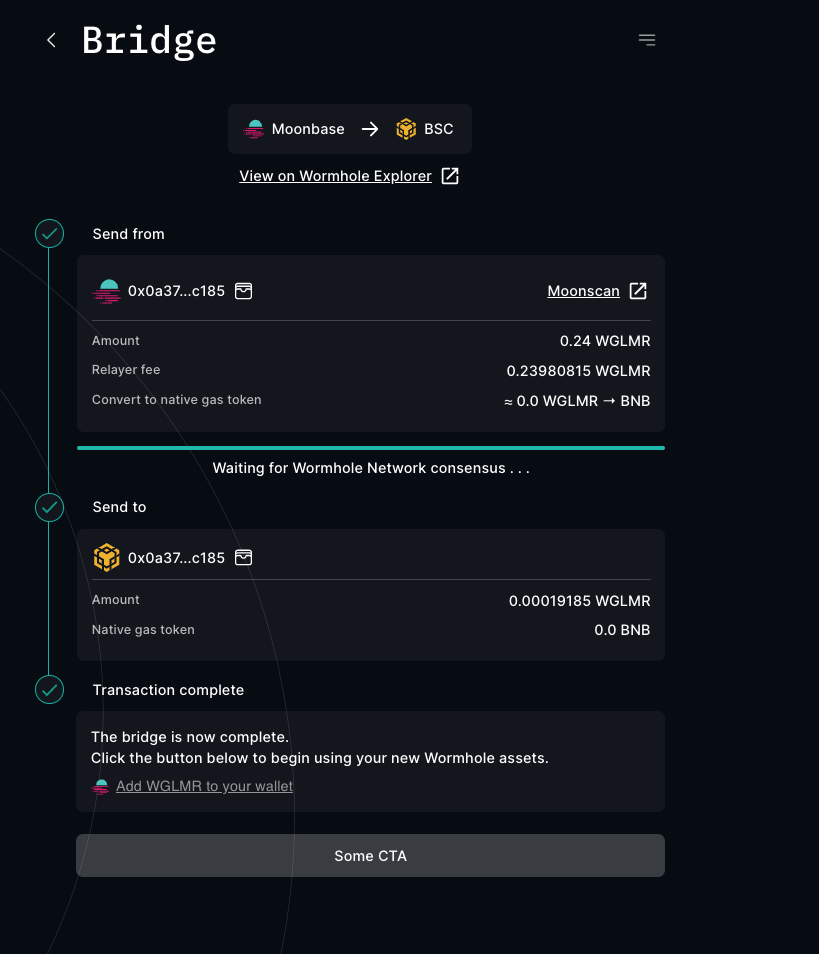The image size is (819, 954).
Task: Click the copy icon beside the Send from address
Action: pyautogui.click(x=243, y=291)
